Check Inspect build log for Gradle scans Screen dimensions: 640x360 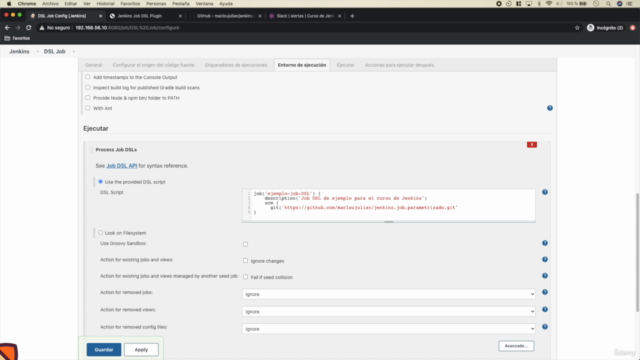88,87
